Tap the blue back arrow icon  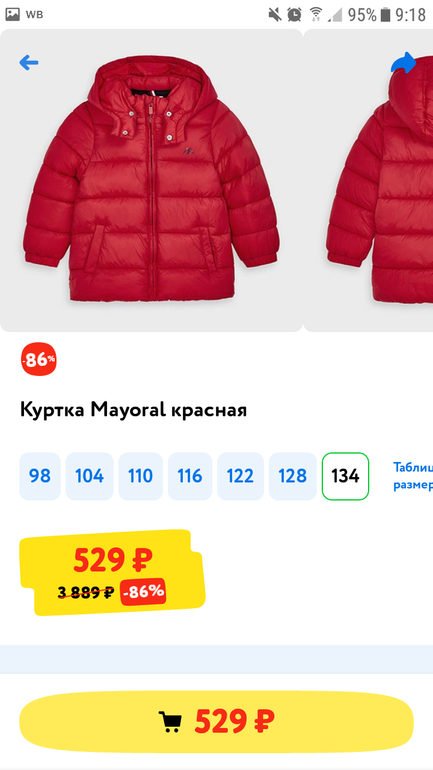point(28,62)
